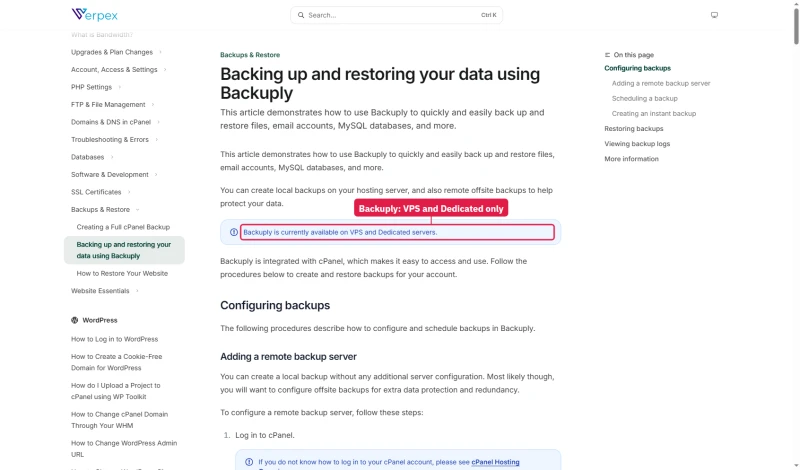Collapse the Backups & Restore section

click(x=105, y=210)
